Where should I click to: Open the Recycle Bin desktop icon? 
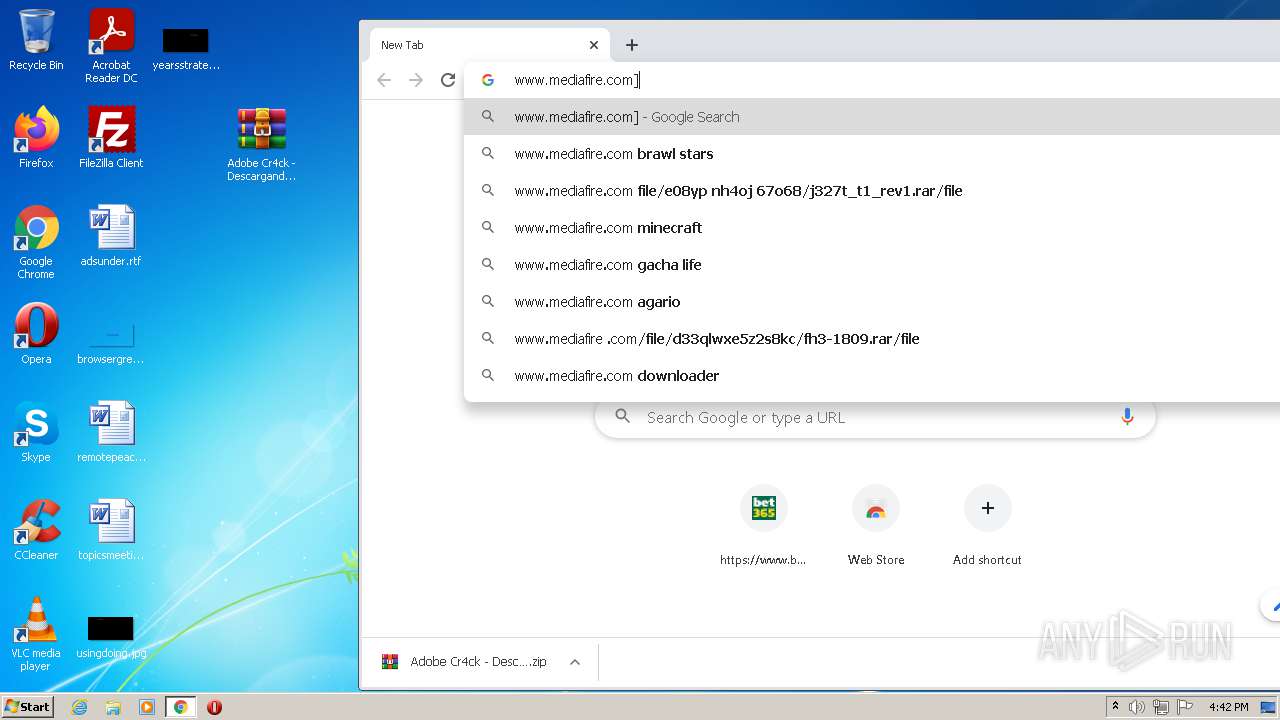pos(36,40)
